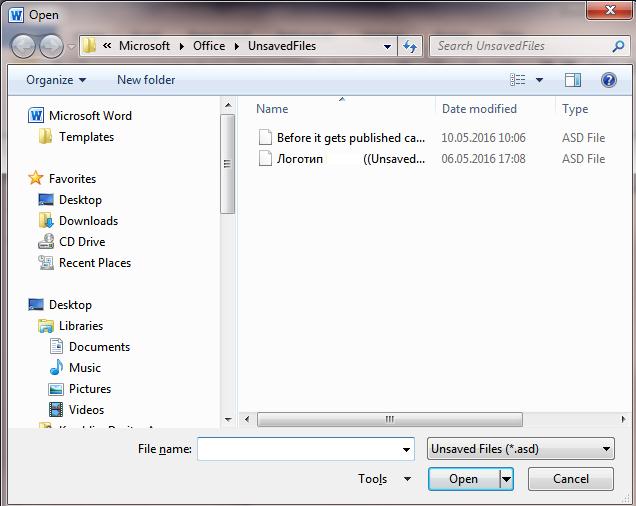Click the Libraries icon
The width and height of the screenshot is (636, 506).
tap(46, 326)
